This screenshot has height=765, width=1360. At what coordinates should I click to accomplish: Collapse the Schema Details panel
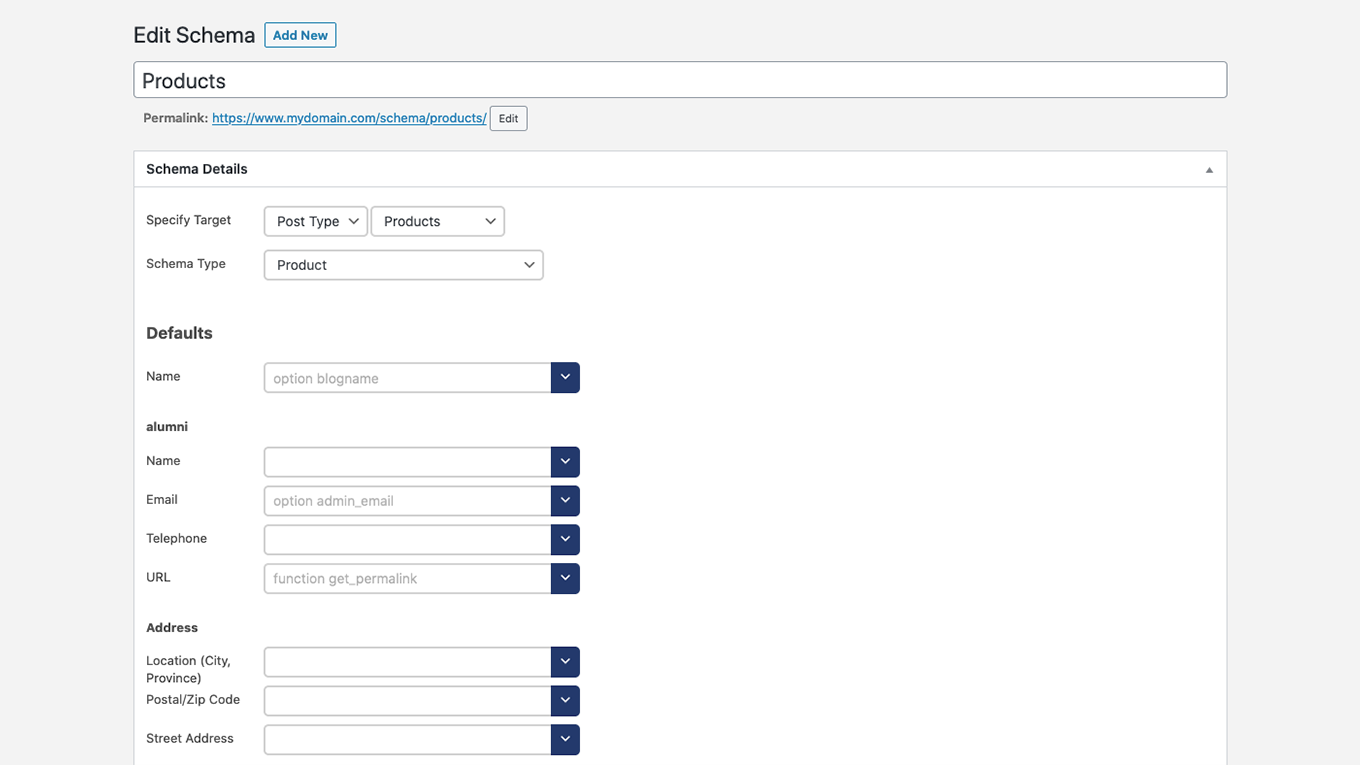pyautogui.click(x=1208, y=168)
